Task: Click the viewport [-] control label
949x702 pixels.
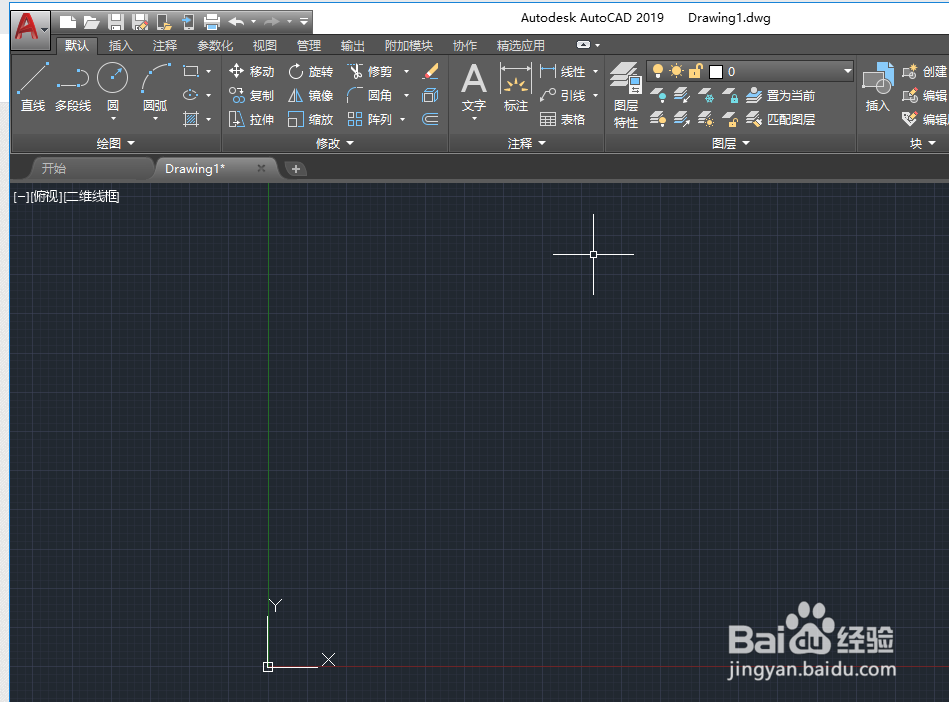Action: click(21, 197)
